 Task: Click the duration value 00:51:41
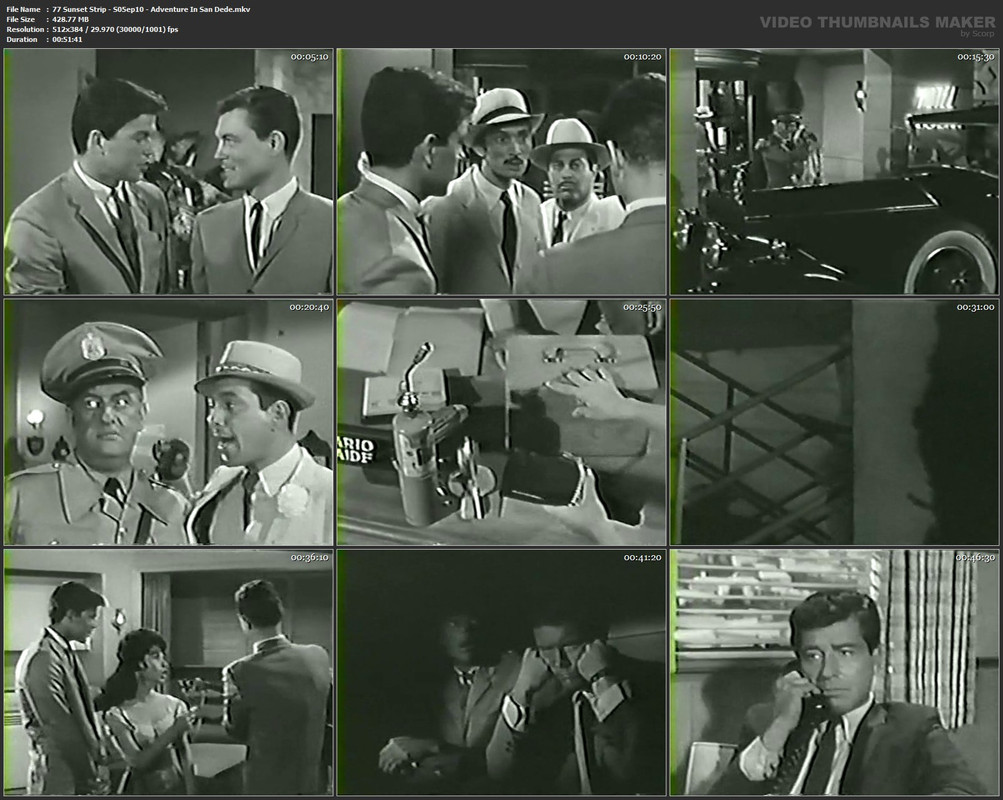point(67,40)
